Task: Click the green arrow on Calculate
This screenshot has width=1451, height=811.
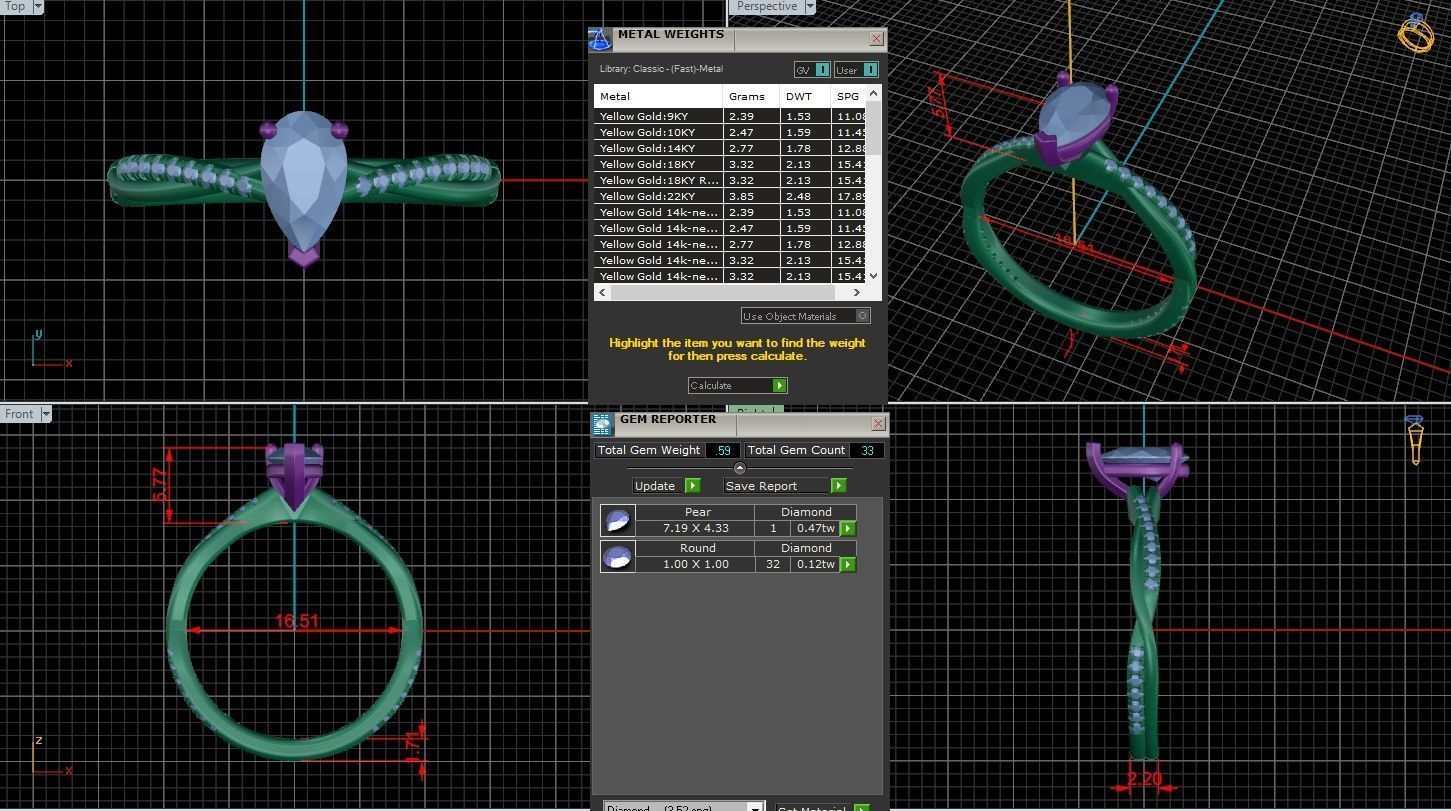Action: pos(780,386)
